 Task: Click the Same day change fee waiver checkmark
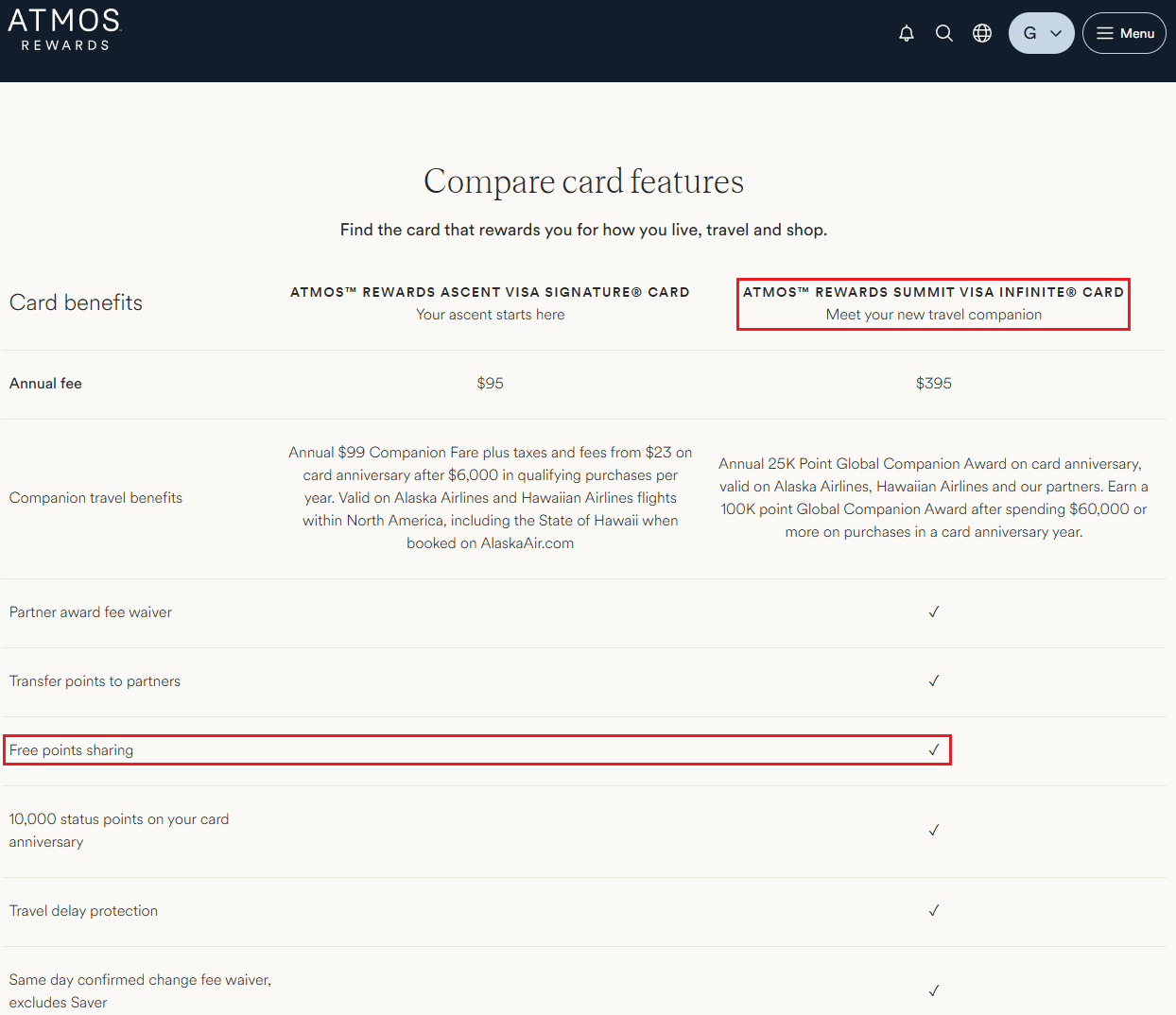[933, 991]
